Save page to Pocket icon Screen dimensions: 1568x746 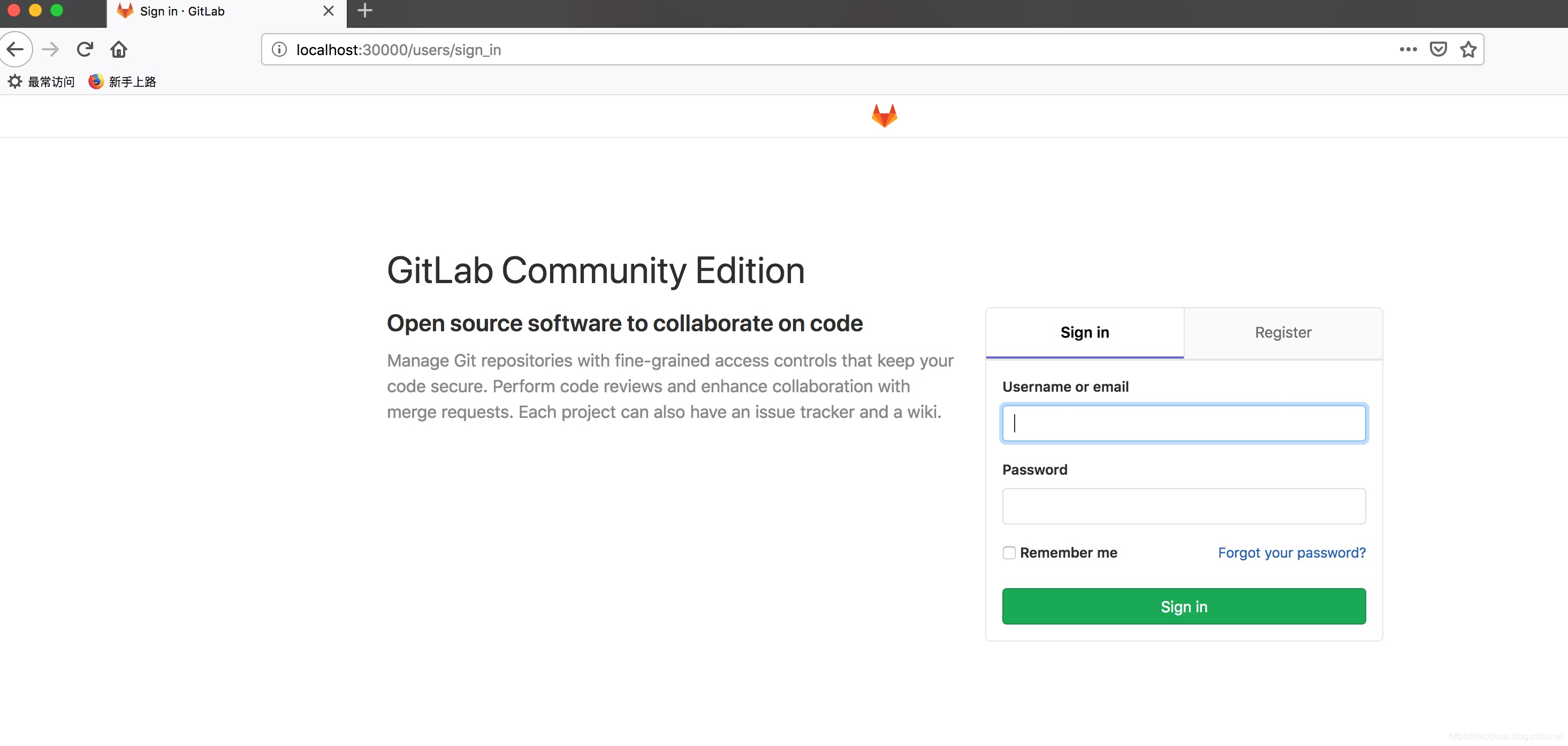(1438, 49)
